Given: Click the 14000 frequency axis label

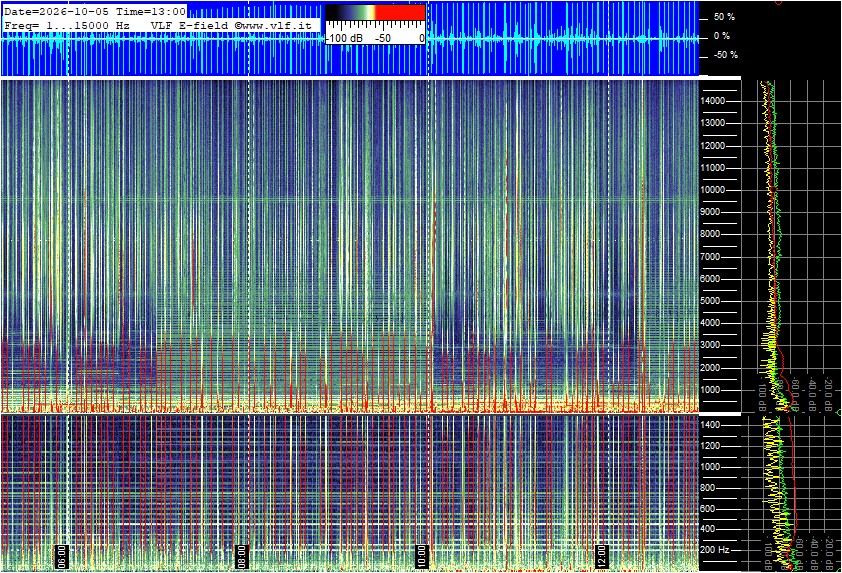Looking at the screenshot, I should point(713,101).
